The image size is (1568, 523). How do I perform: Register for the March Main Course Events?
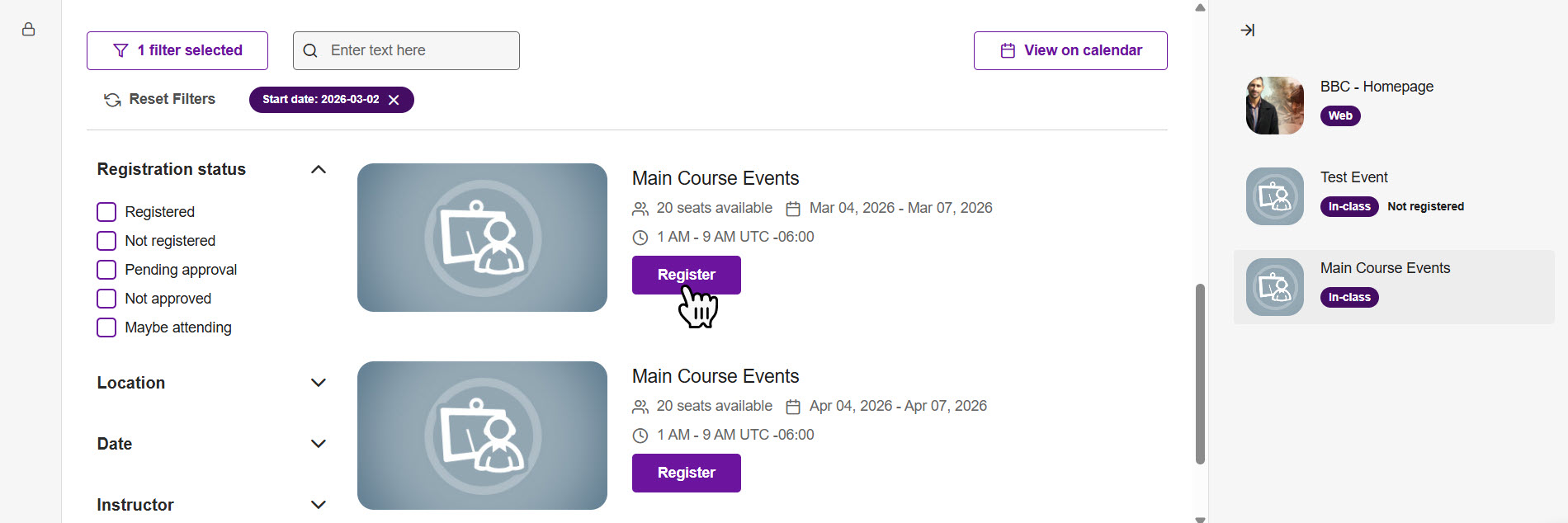686,275
